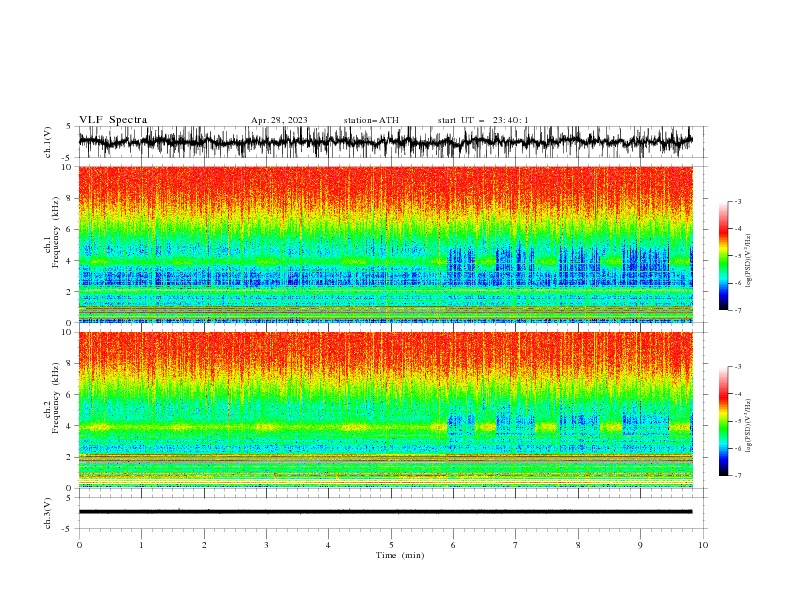Click the 'VLF Spectra' title text
This screenshot has width=792, height=612.
click(x=113, y=120)
